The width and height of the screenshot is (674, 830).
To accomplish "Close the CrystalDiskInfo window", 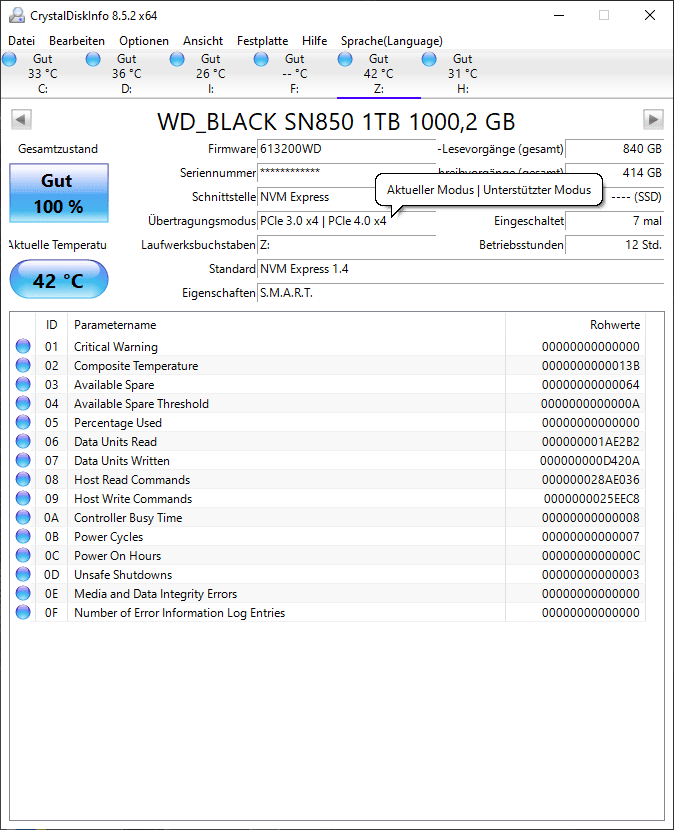I will pyautogui.click(x=650, y=15).
